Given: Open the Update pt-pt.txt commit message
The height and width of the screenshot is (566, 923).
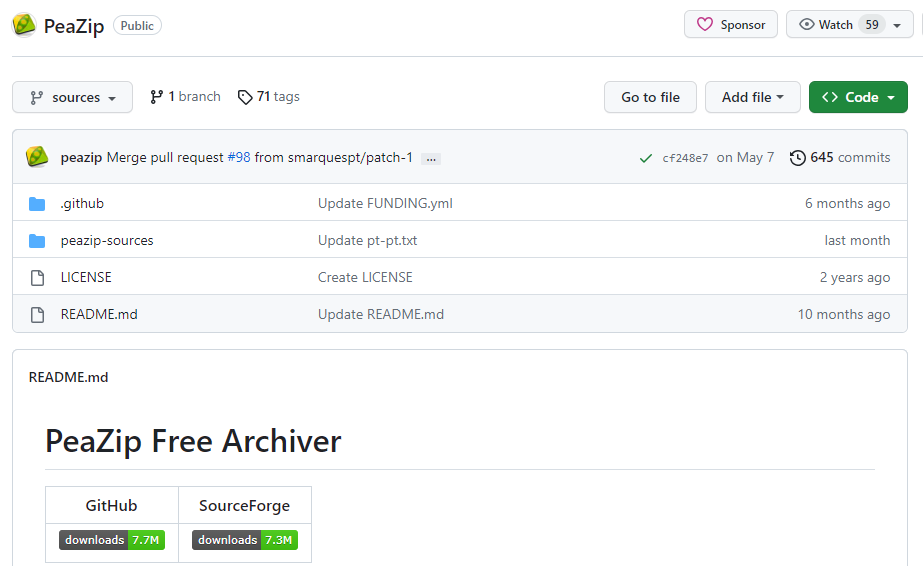Looking at the screenshot, I should [x=367, y=241].
